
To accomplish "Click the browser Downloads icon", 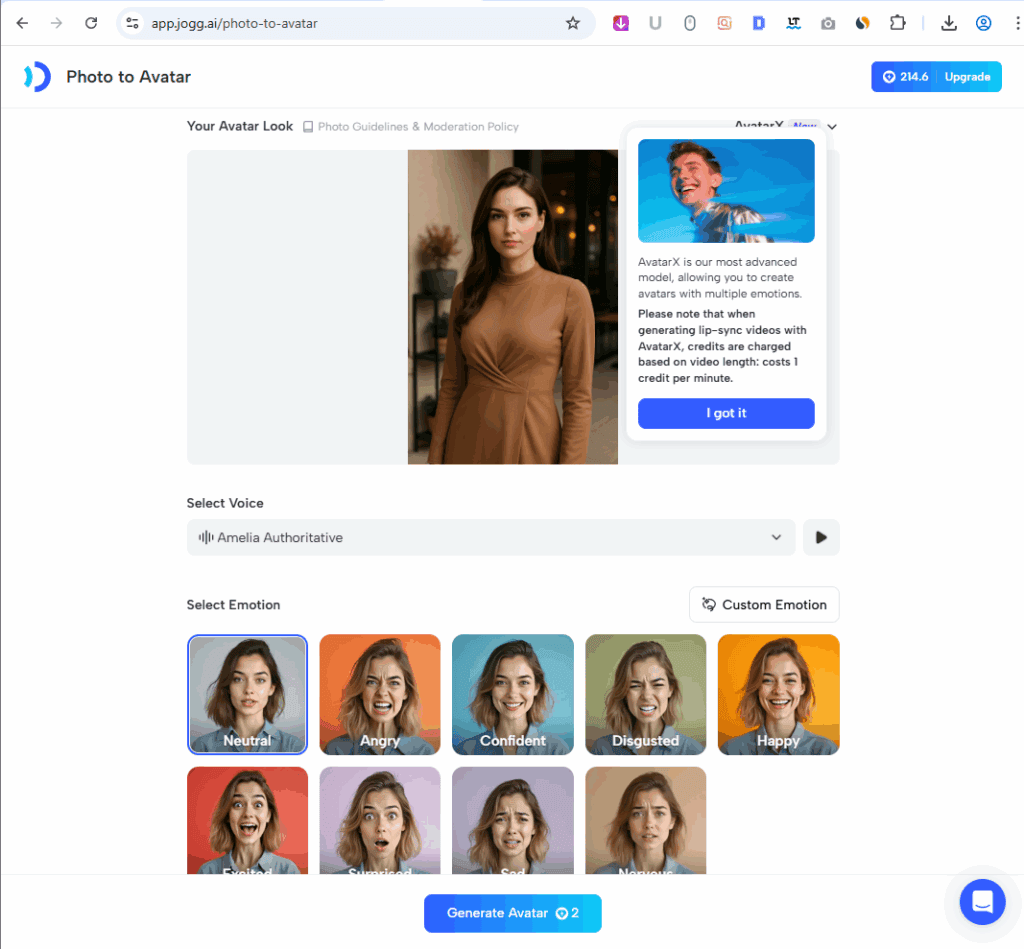I will click(950, 23).
